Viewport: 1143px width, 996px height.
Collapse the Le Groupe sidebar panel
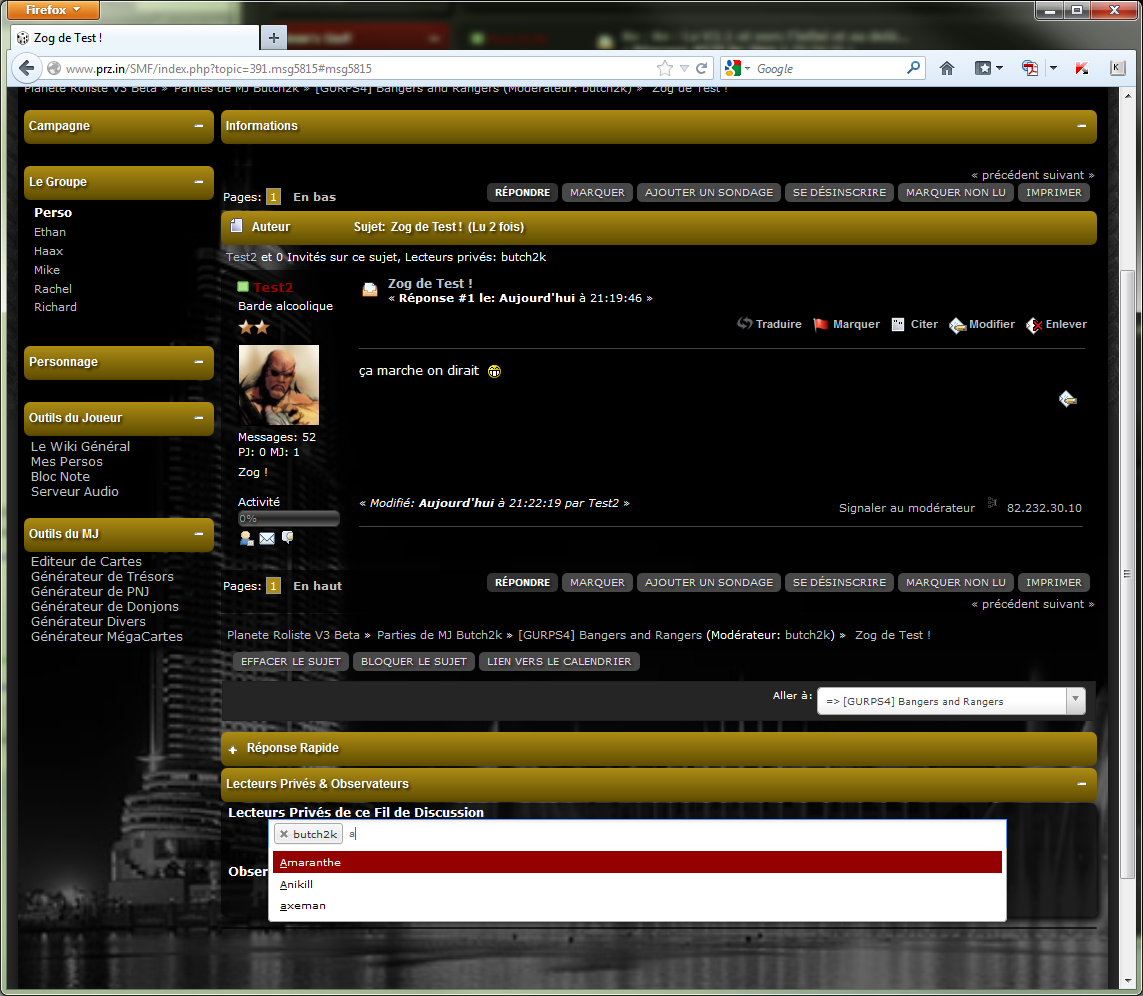[x=199, y=182]
